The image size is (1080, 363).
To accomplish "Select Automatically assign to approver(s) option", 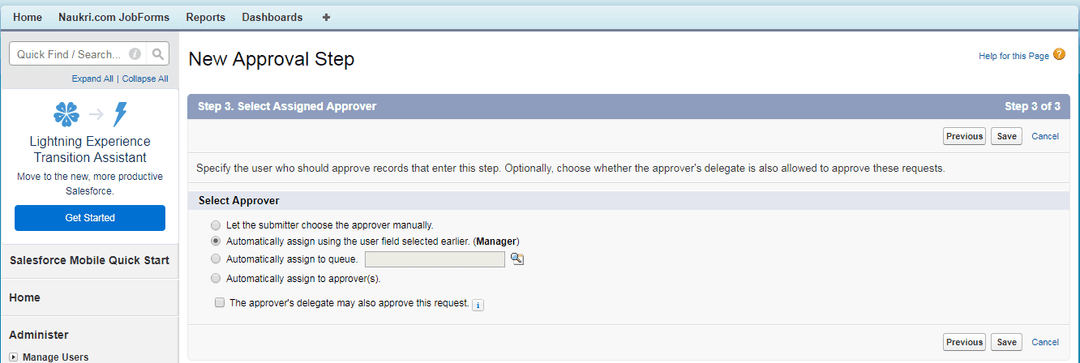I will (x=216, y=279).
